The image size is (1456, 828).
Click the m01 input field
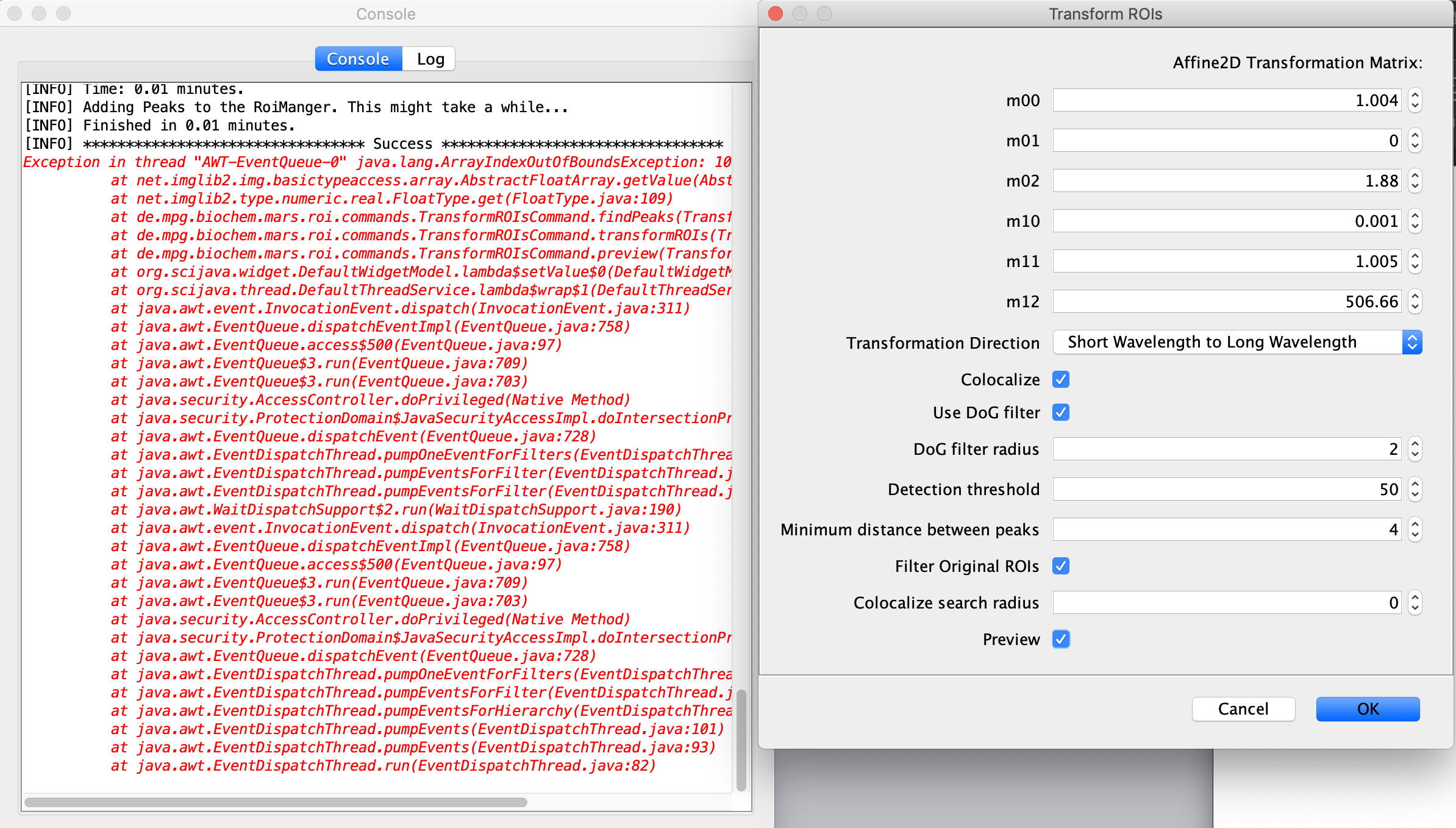pyautogui.click(x=1227, y=140)
